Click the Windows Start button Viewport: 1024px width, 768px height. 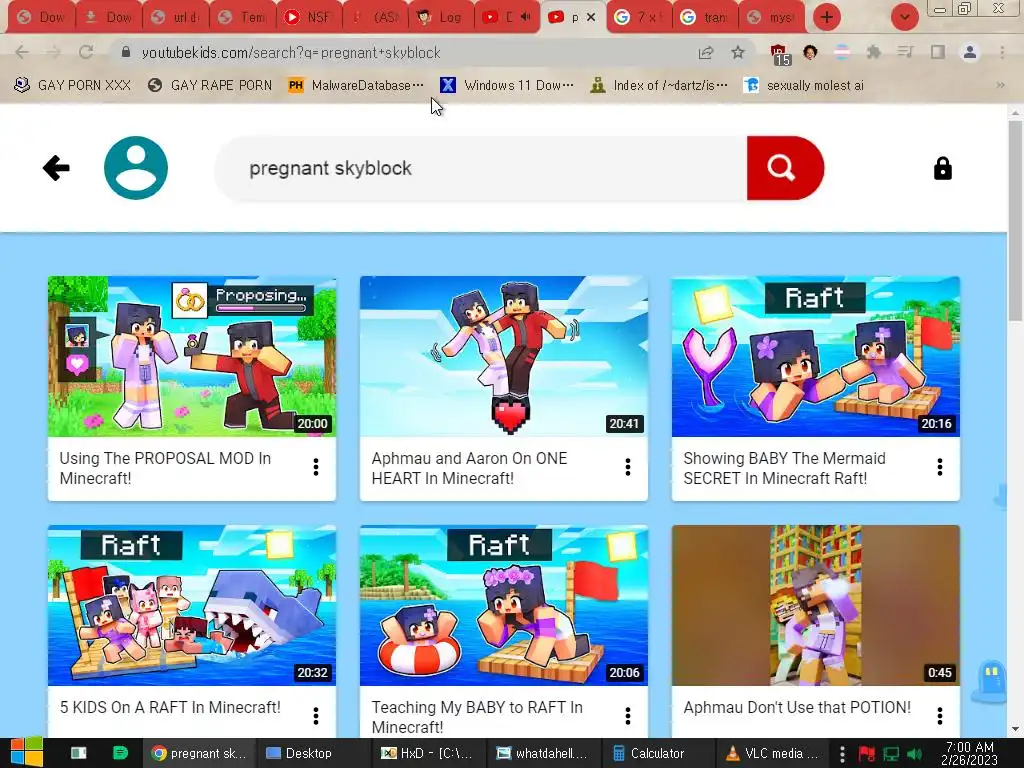click(26, 753)
